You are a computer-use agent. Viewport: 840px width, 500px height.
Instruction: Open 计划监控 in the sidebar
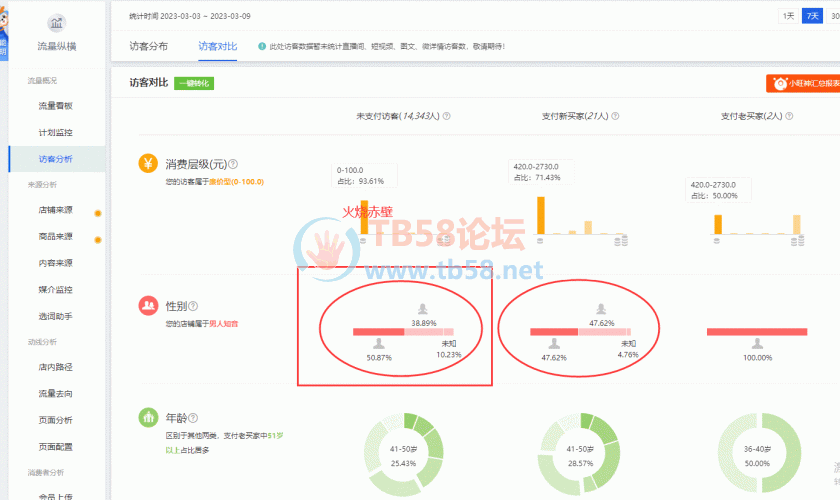(55, 132)
